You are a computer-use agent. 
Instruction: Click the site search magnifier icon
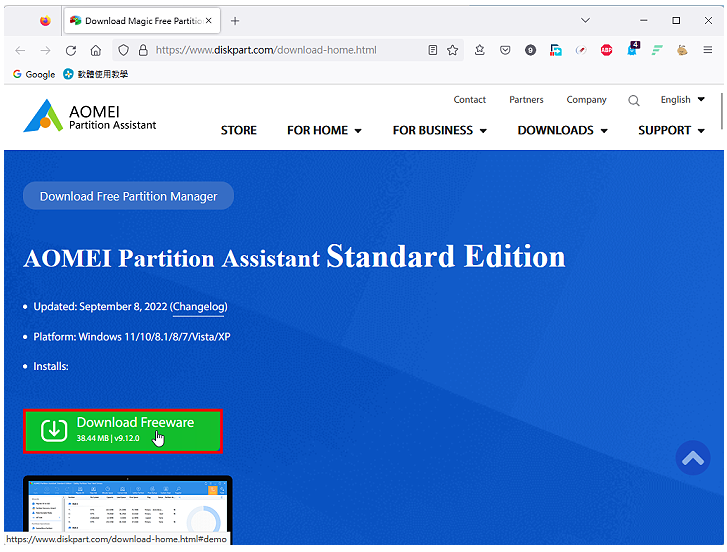(x=634, y=101)
